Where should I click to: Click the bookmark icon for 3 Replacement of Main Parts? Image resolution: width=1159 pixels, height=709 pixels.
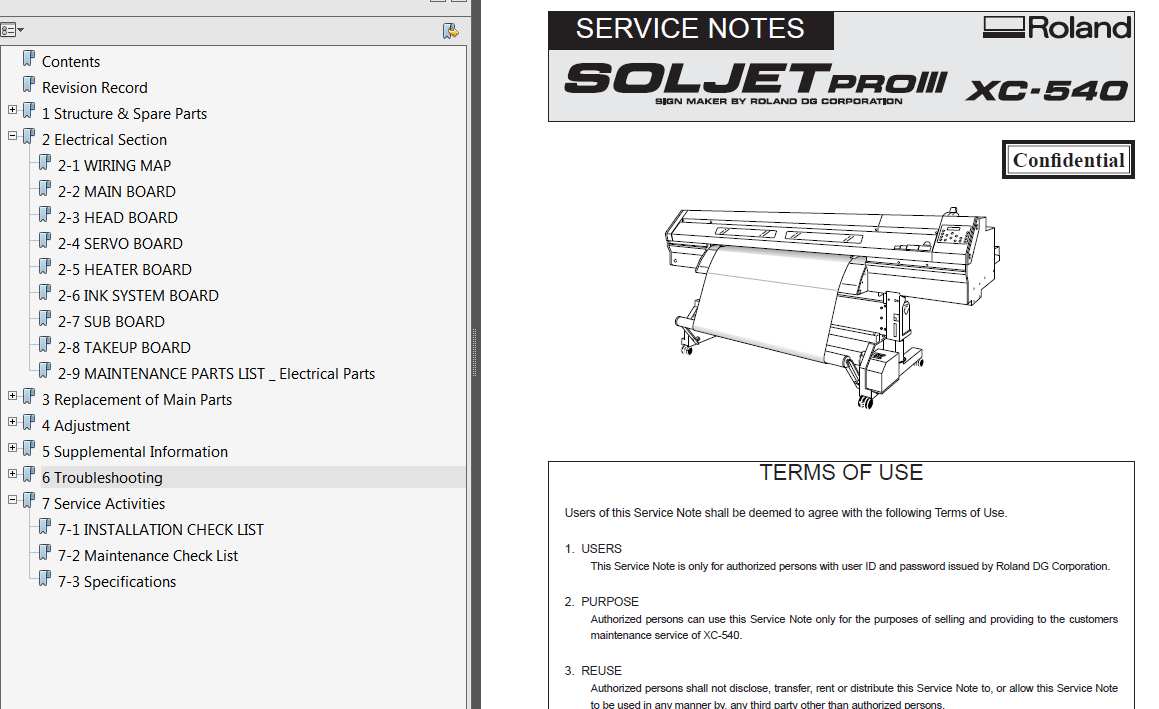click(x=29, y=397)
